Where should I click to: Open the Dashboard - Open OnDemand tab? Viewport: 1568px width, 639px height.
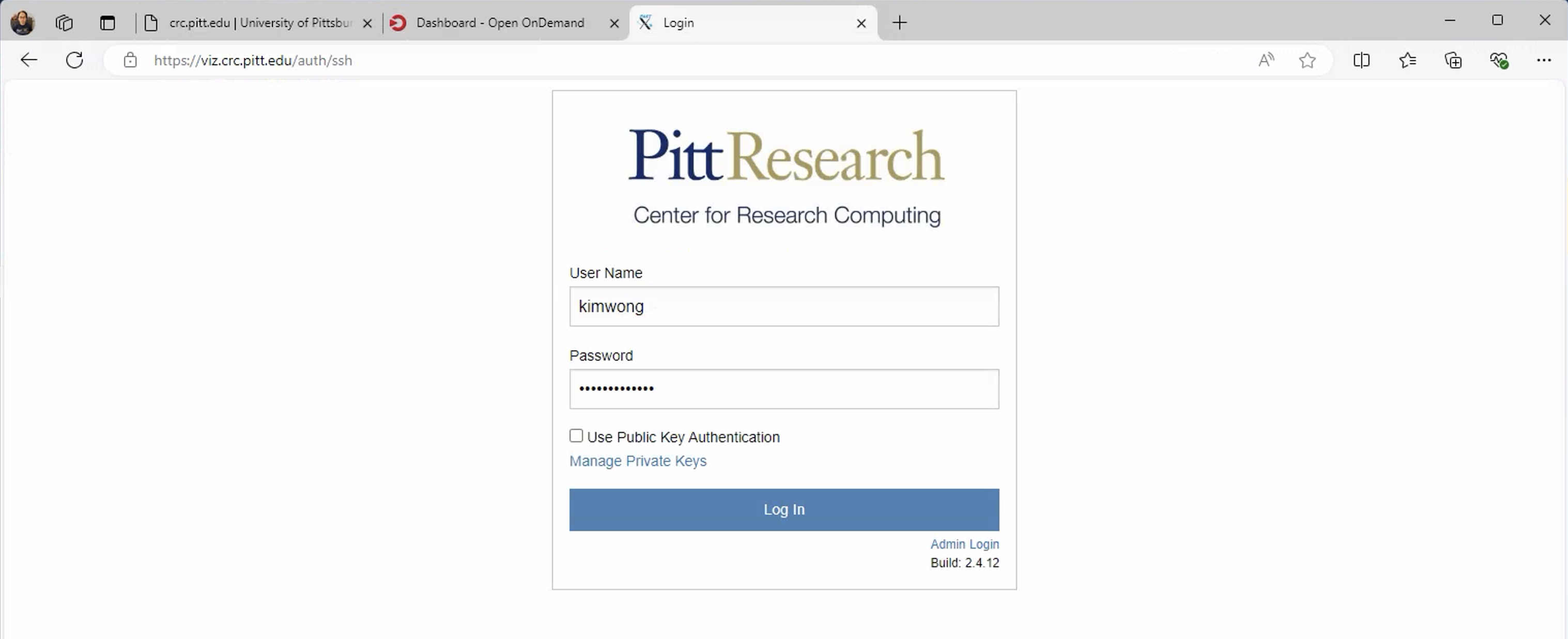click(x=500, y=22)
